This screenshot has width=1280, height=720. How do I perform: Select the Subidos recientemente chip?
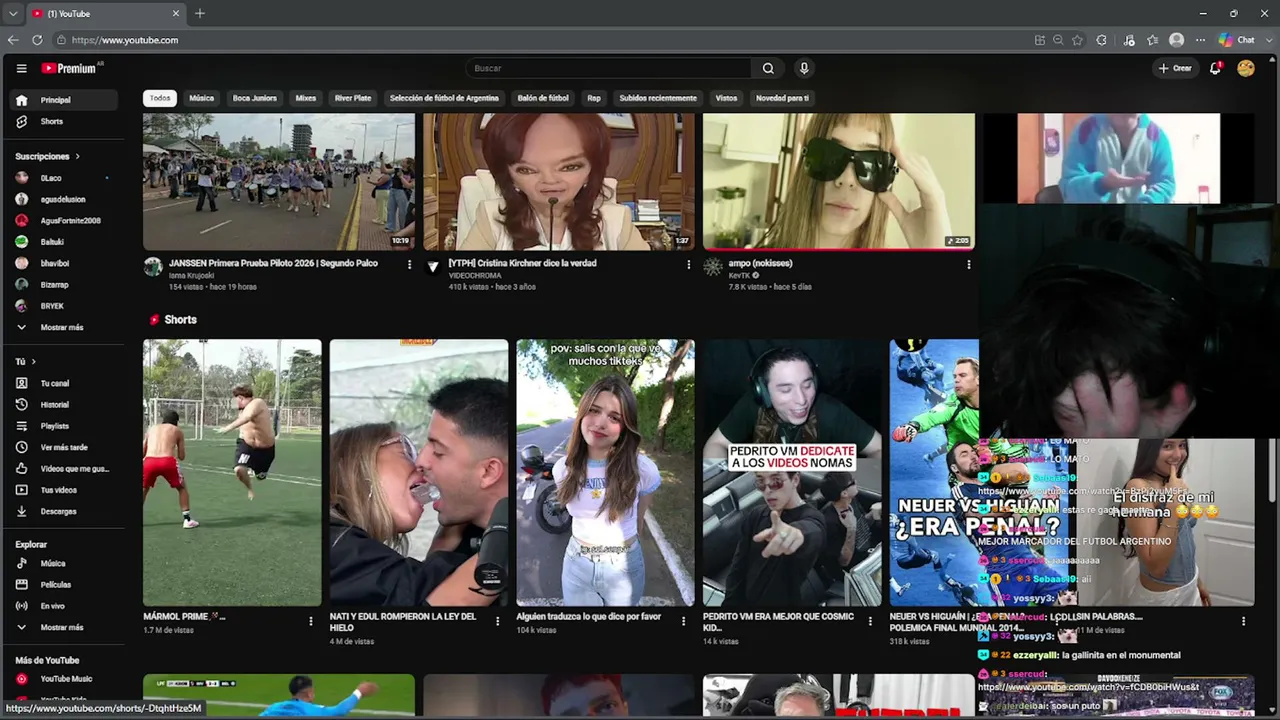click(658, 98)
